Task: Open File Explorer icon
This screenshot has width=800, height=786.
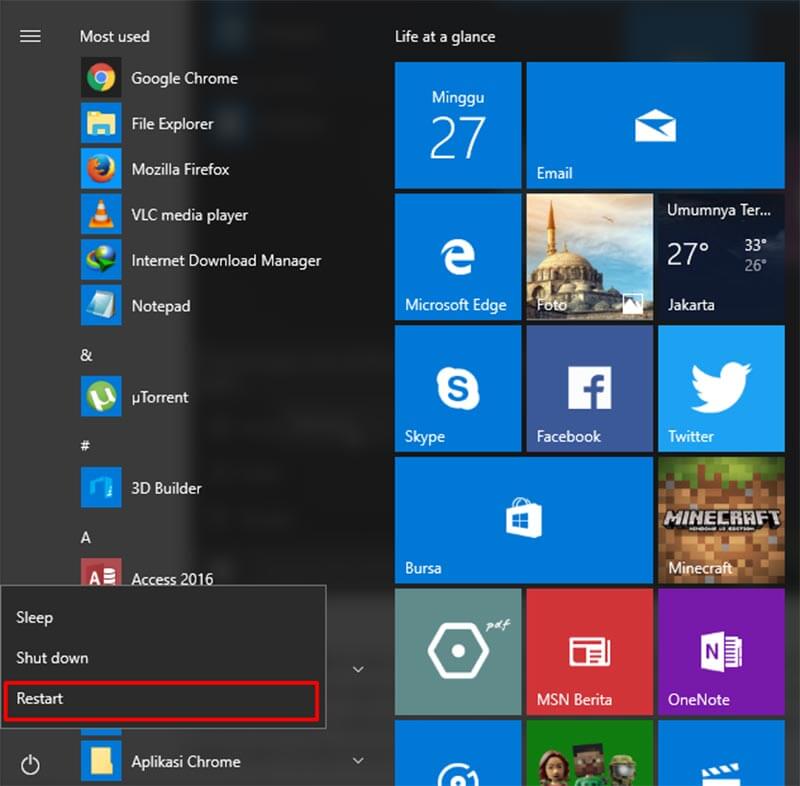Action: point(101,123)
